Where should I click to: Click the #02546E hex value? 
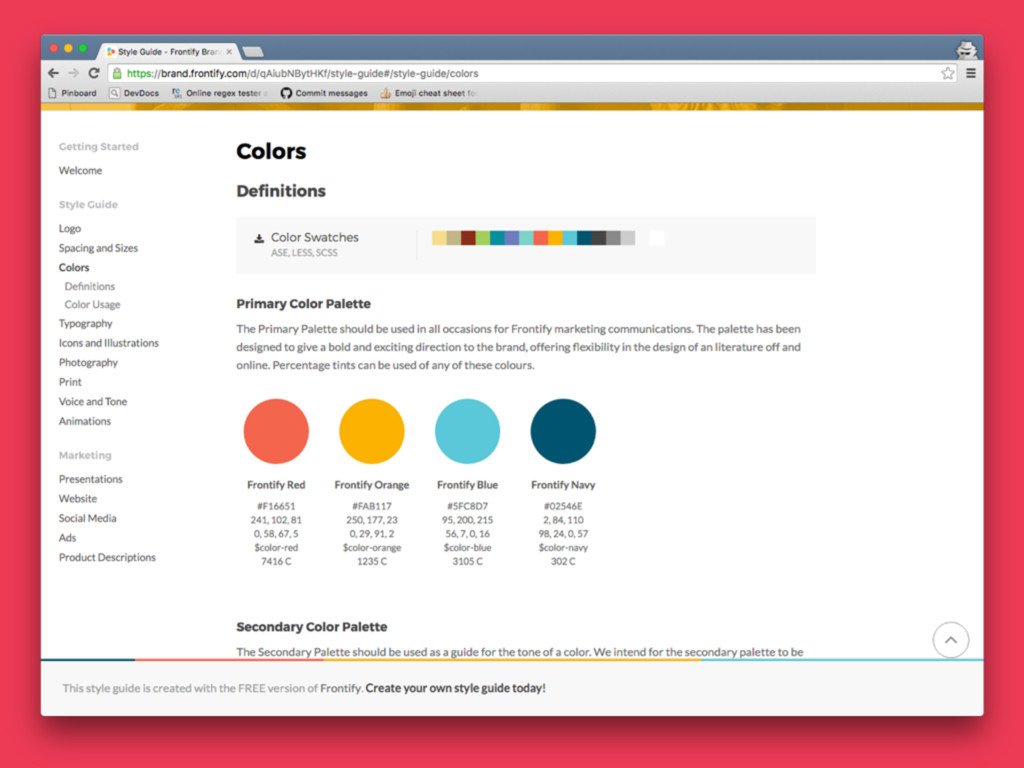click(x=563, y=506)
